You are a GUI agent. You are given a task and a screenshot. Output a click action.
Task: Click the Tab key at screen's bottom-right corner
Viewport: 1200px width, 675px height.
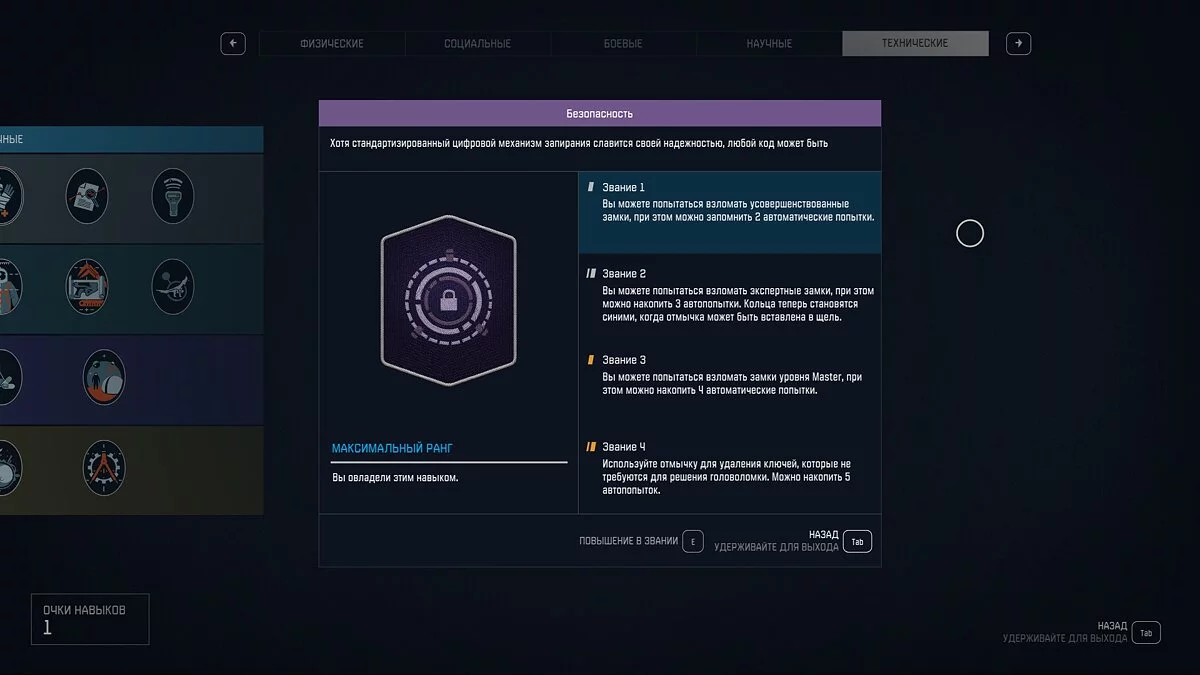1146,632
